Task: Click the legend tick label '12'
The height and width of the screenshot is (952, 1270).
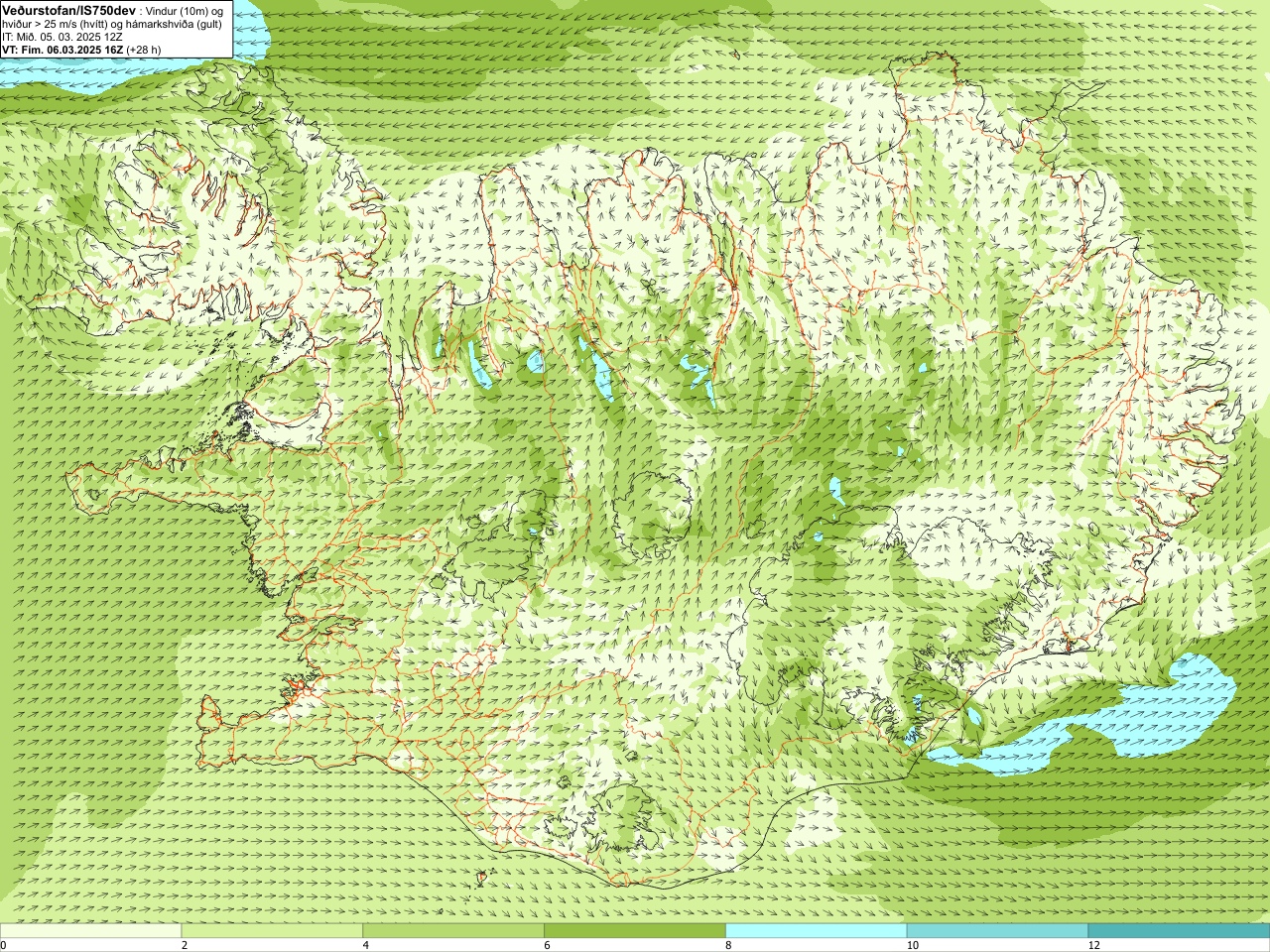Action: [1093, 945]
